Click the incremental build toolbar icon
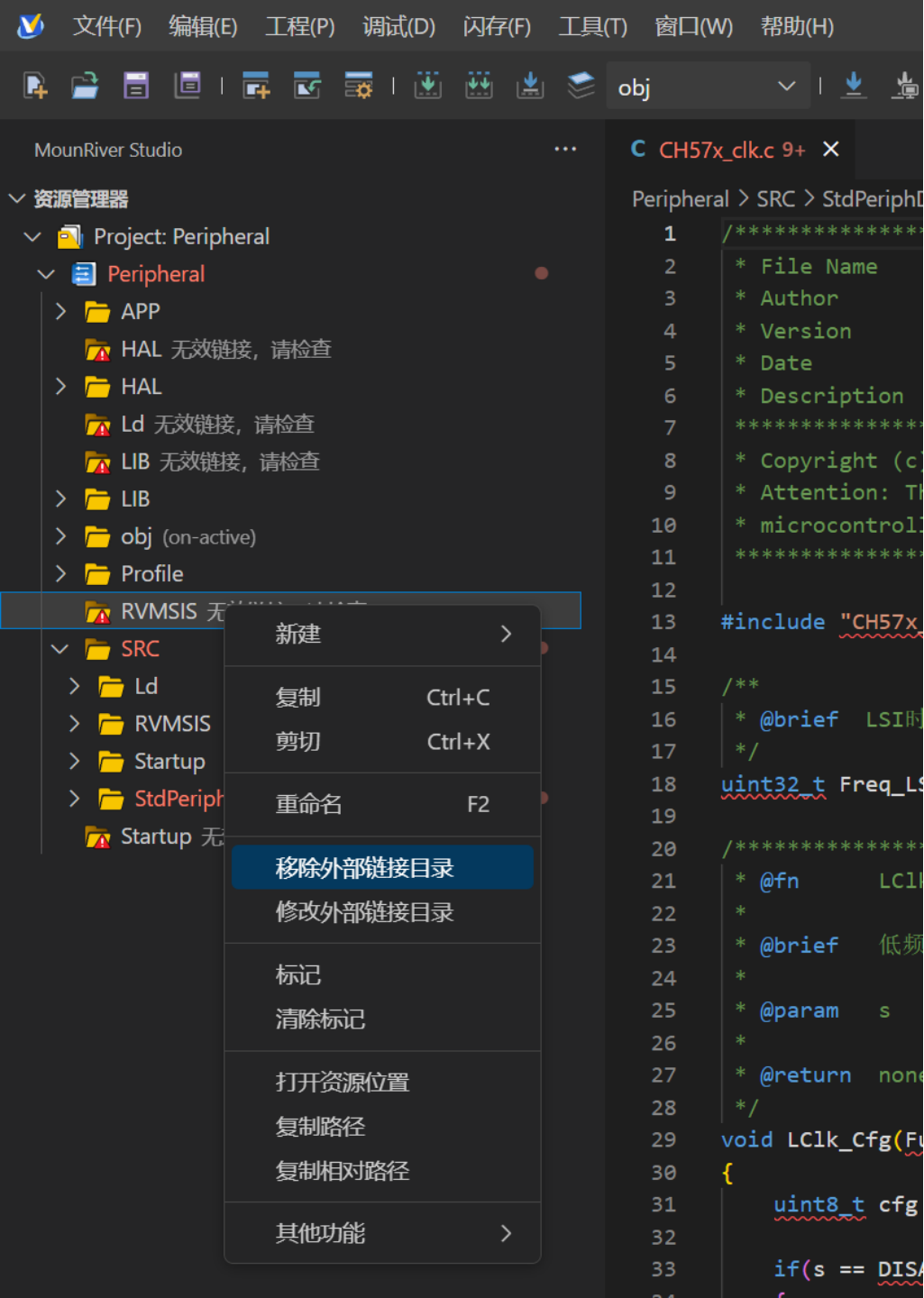 [x=428, y=86]
